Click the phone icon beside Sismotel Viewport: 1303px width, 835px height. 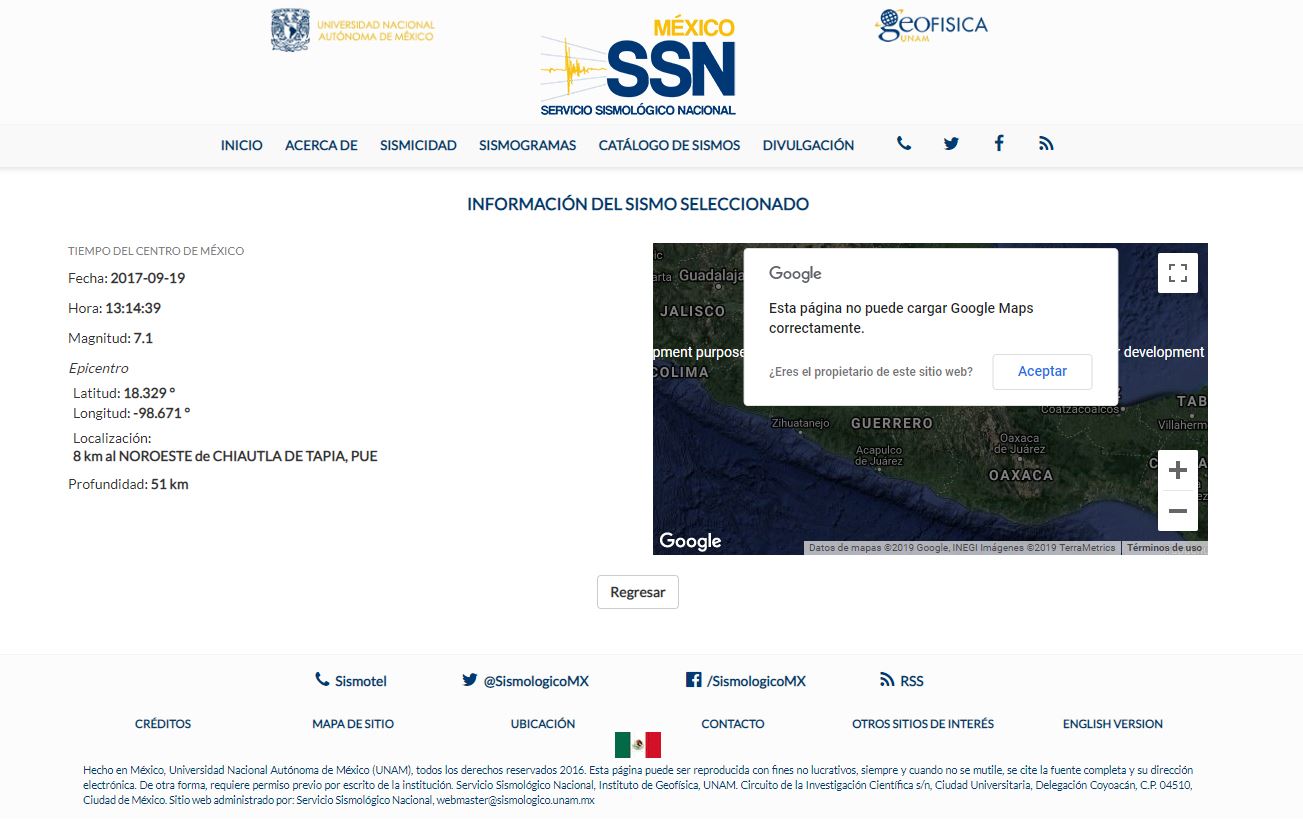click(322, 679)
